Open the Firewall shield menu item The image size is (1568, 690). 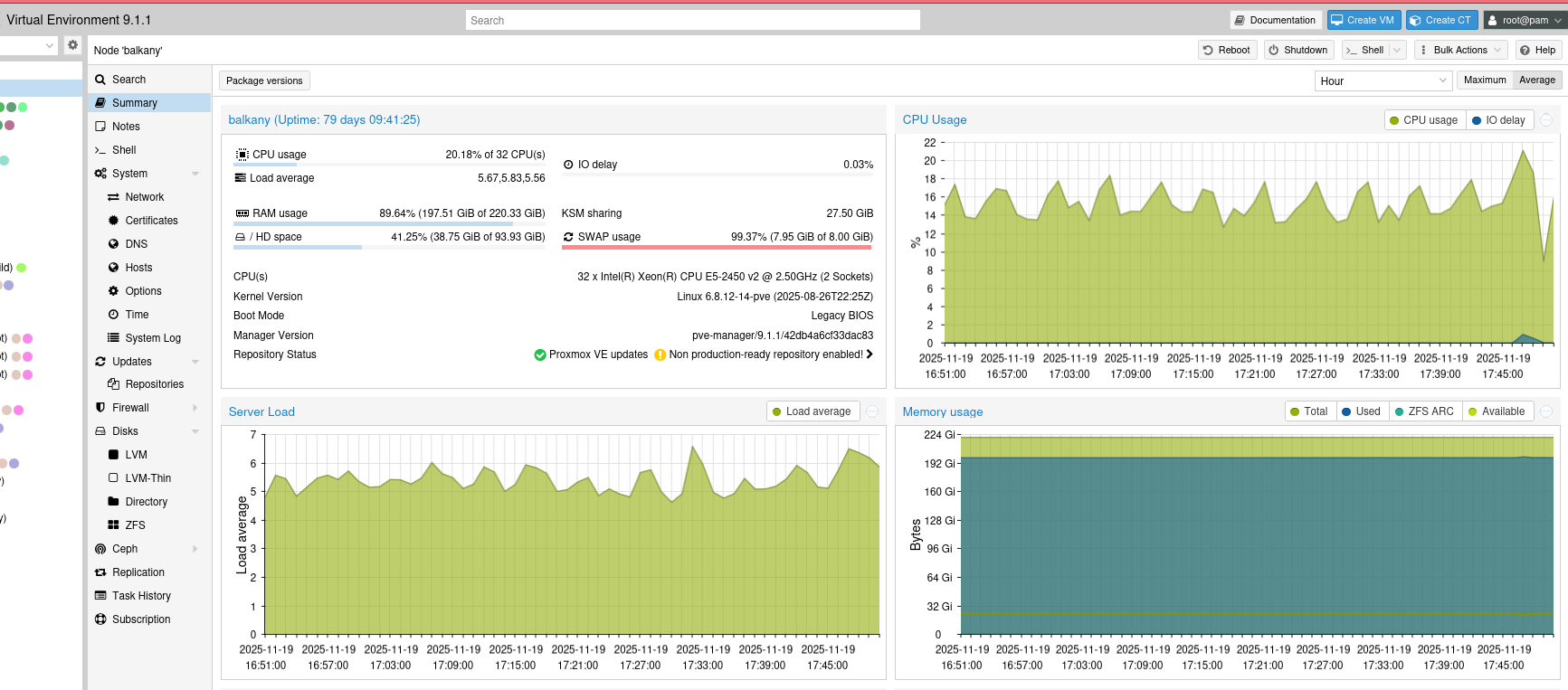pyautogui.click(x=130, y=408)
